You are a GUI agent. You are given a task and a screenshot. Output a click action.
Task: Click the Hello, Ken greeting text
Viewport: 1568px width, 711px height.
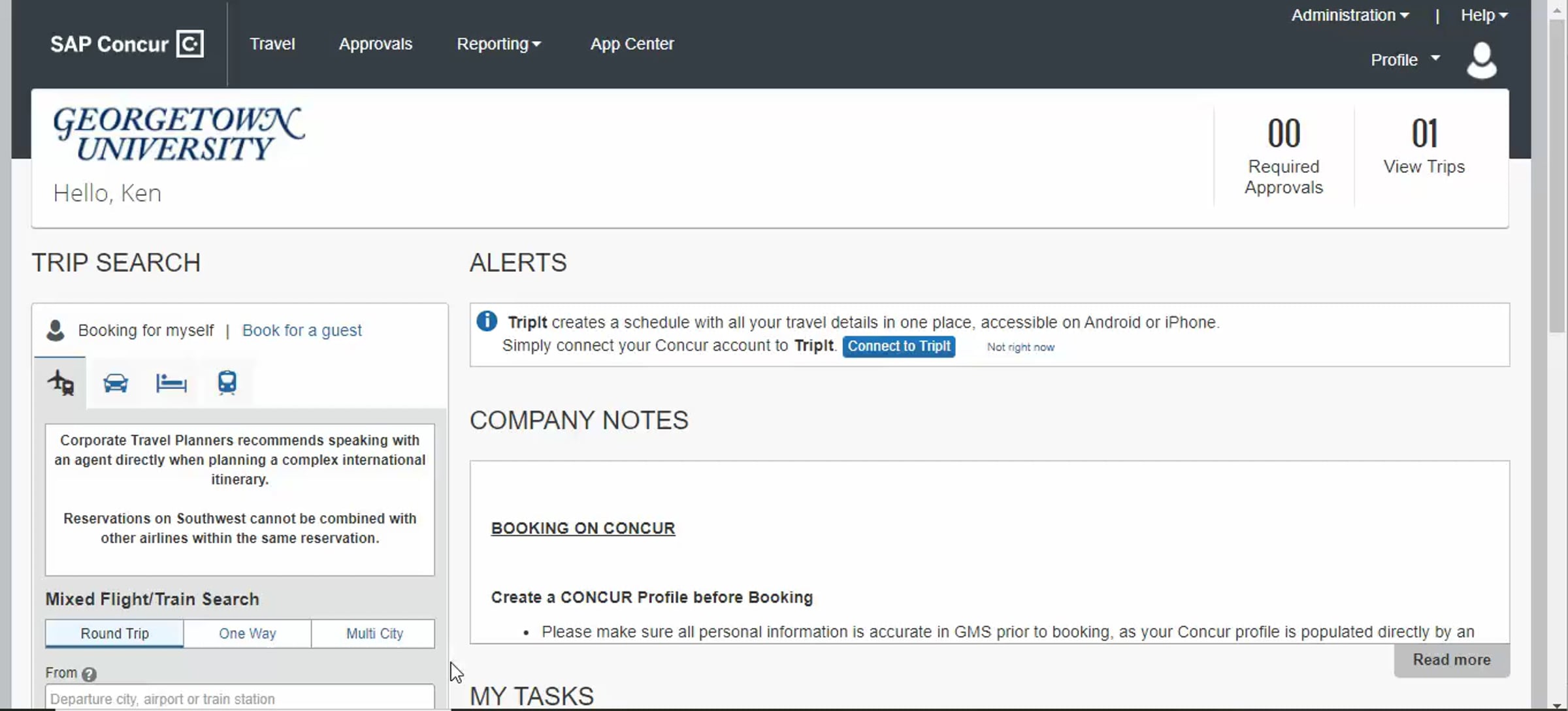107,193
